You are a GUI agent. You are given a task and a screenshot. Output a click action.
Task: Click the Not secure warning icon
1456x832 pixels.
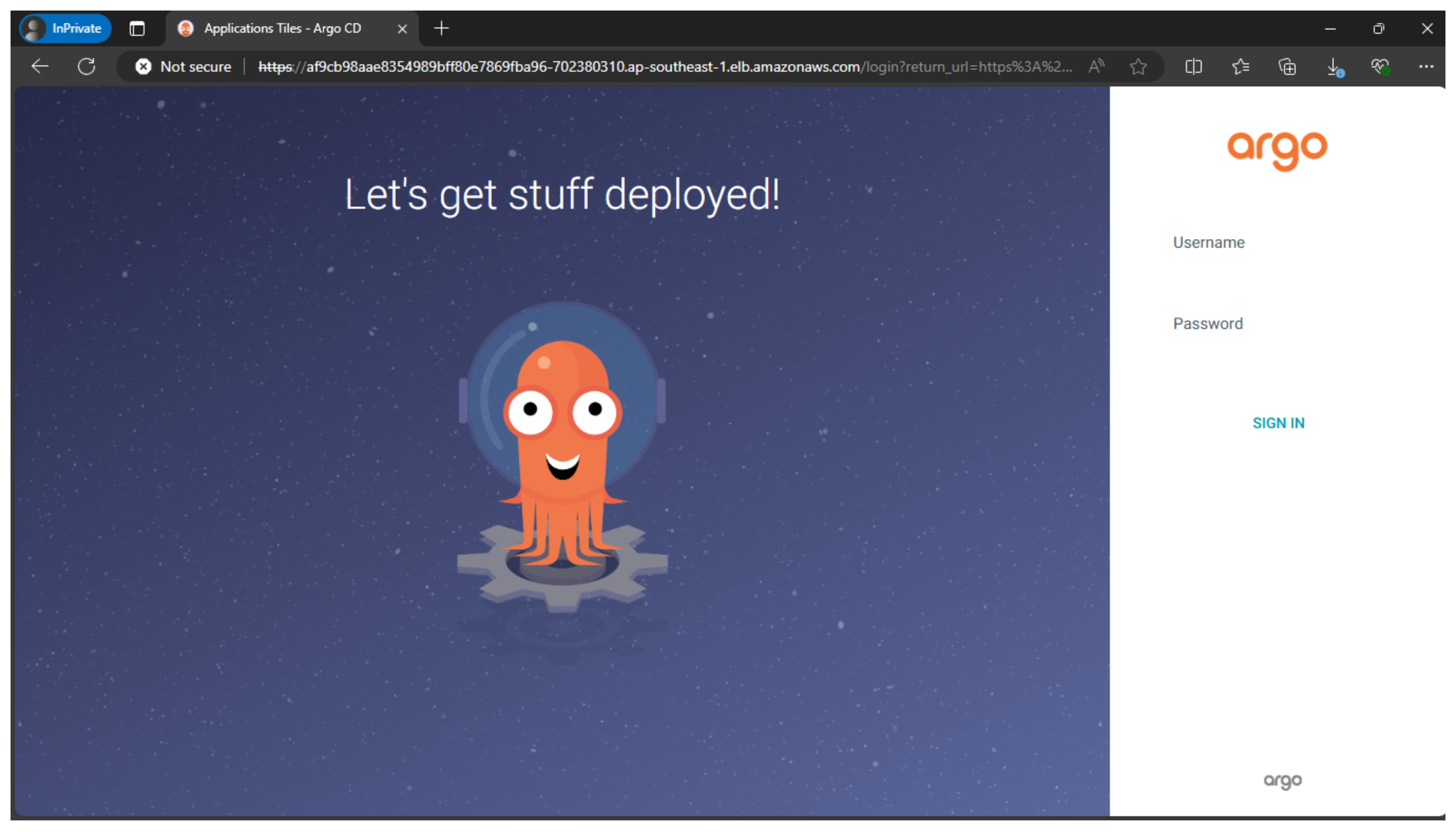click(143, 67)
